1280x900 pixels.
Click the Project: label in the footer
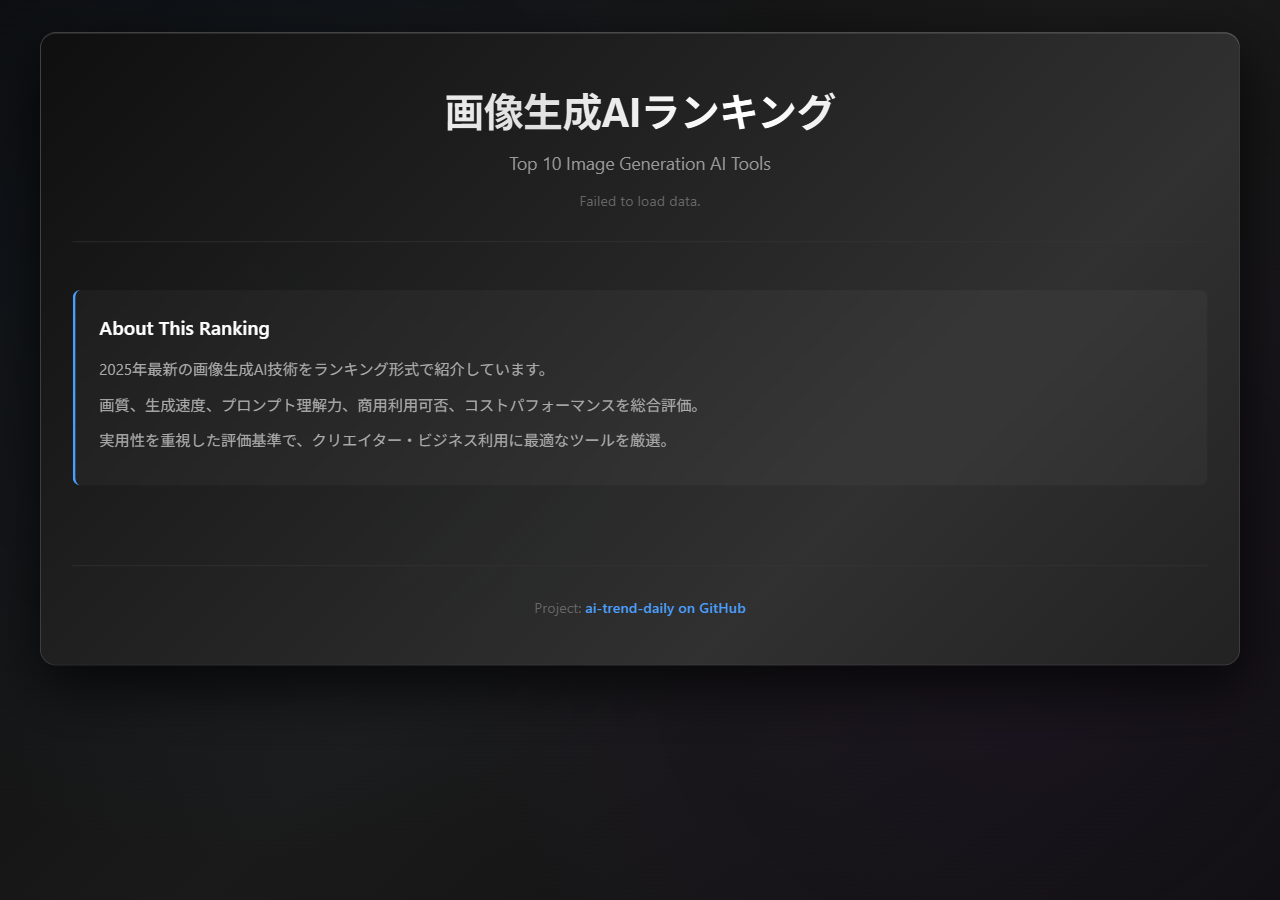tap(557, 608)
